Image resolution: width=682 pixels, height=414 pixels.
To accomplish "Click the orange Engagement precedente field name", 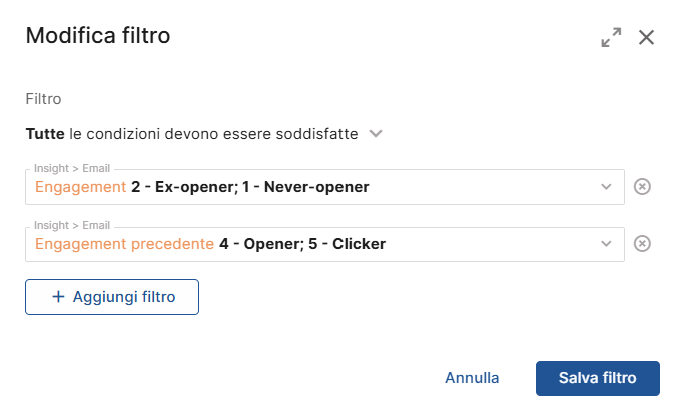I will click(124, 244).
